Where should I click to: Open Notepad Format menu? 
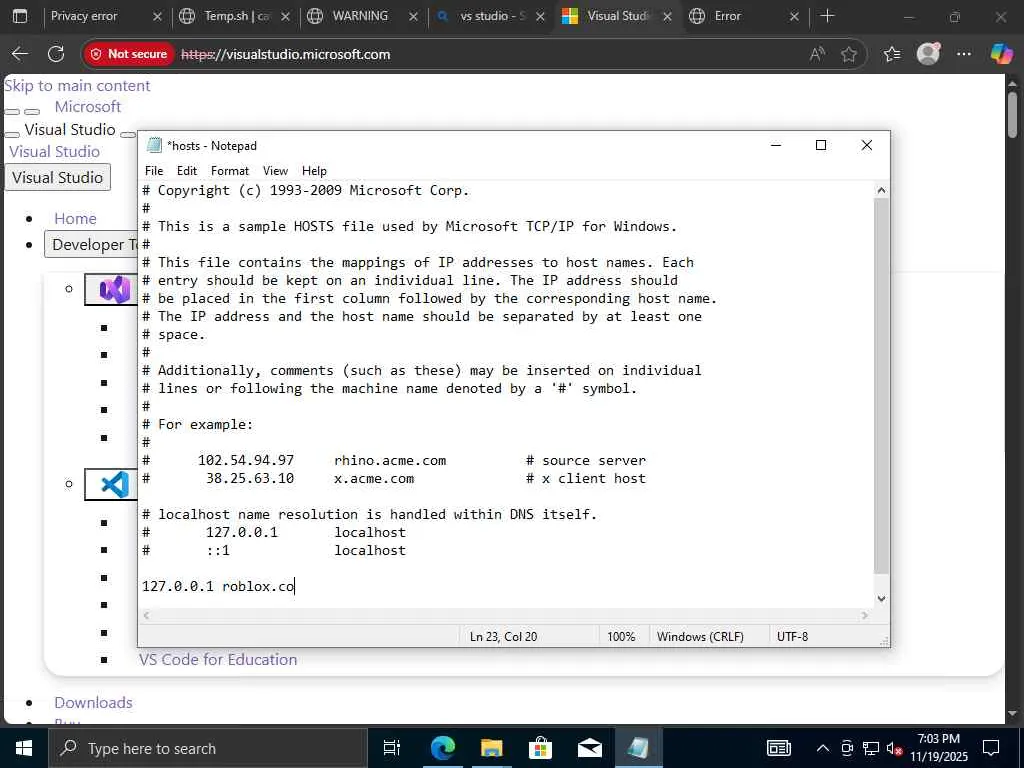tap(230, 170)
